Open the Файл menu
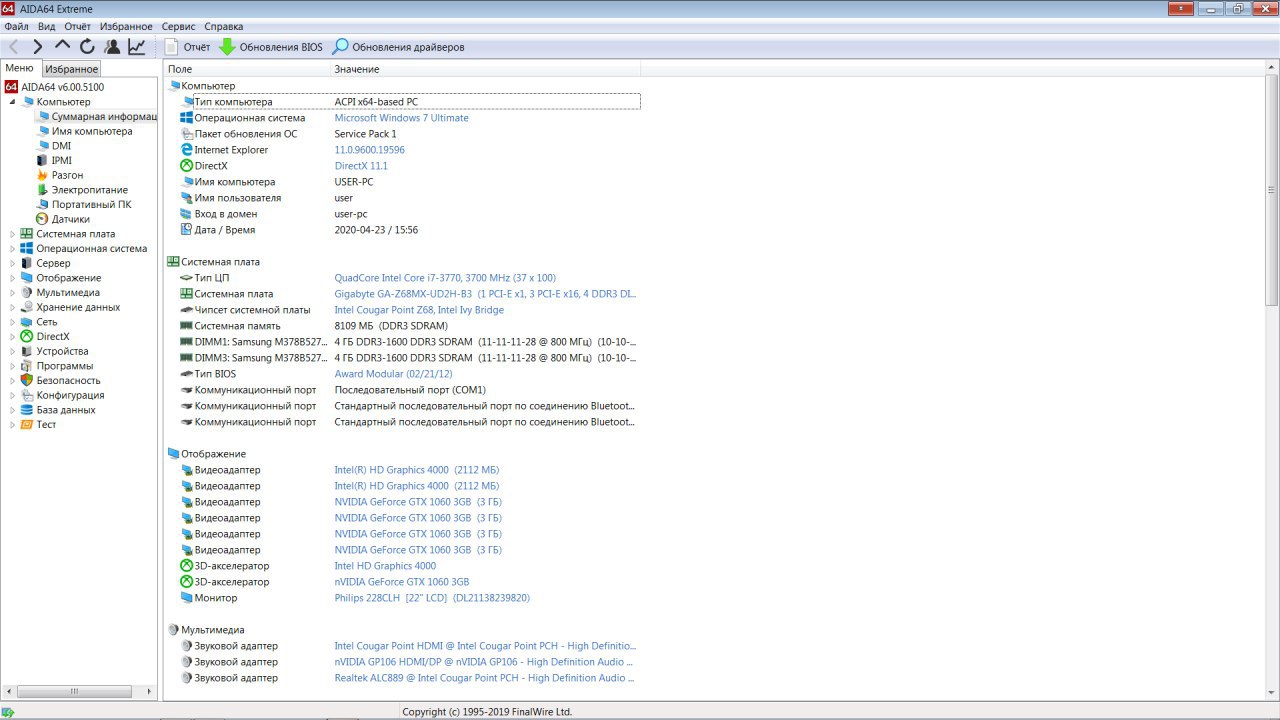 16,26
